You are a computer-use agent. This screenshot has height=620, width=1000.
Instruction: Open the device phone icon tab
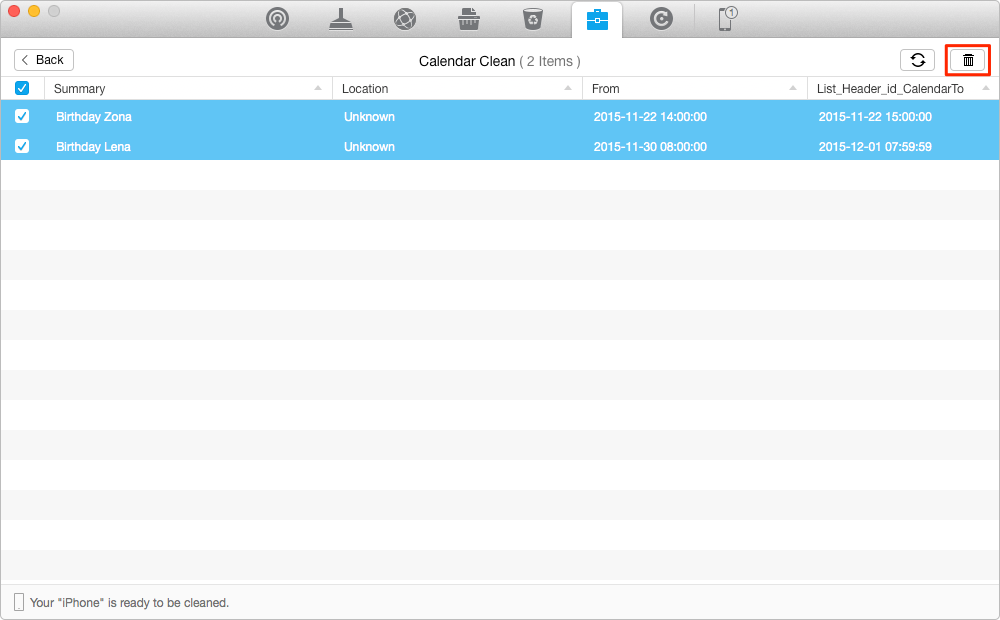(x=727, y=18)
